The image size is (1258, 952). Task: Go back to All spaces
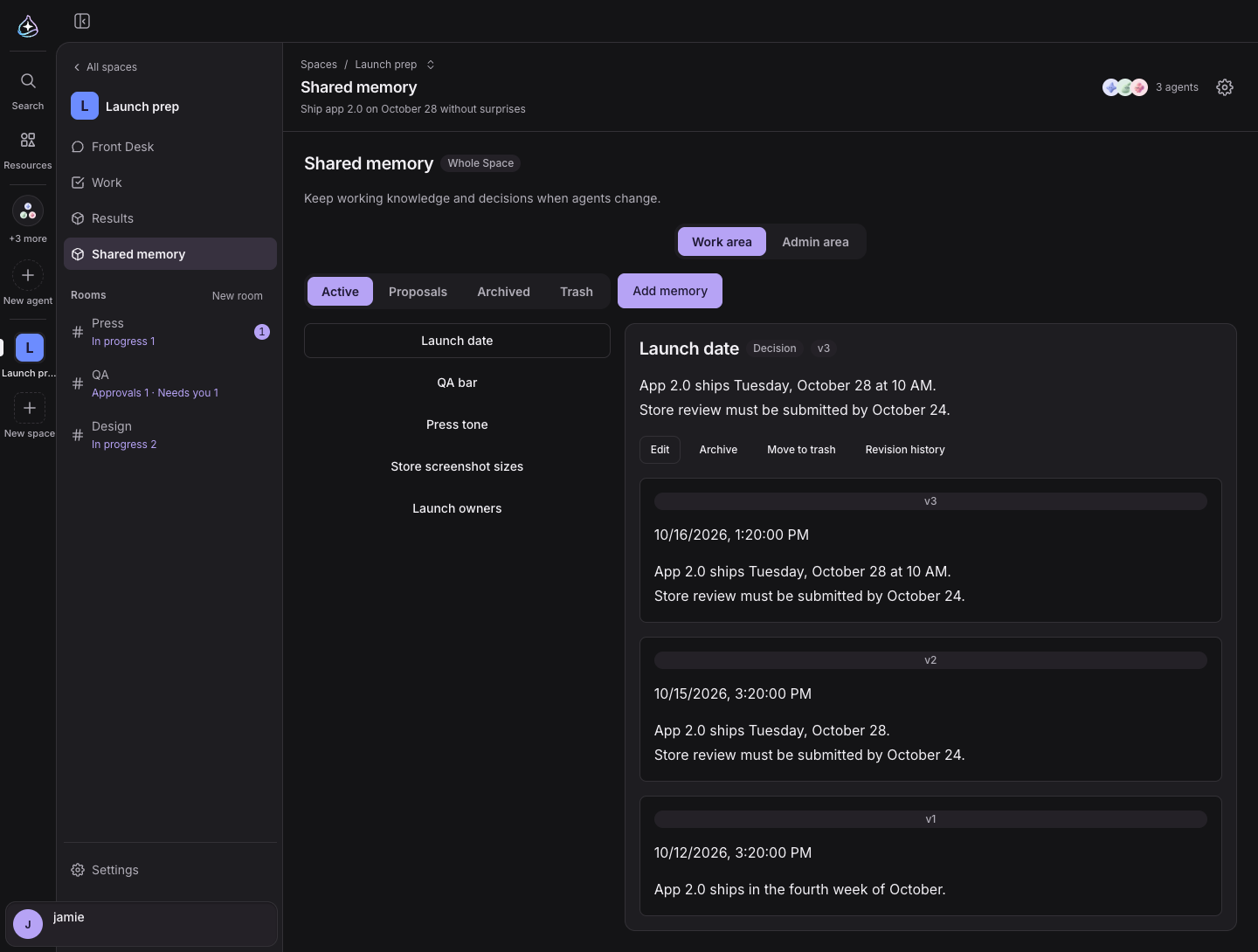point(105,67)
